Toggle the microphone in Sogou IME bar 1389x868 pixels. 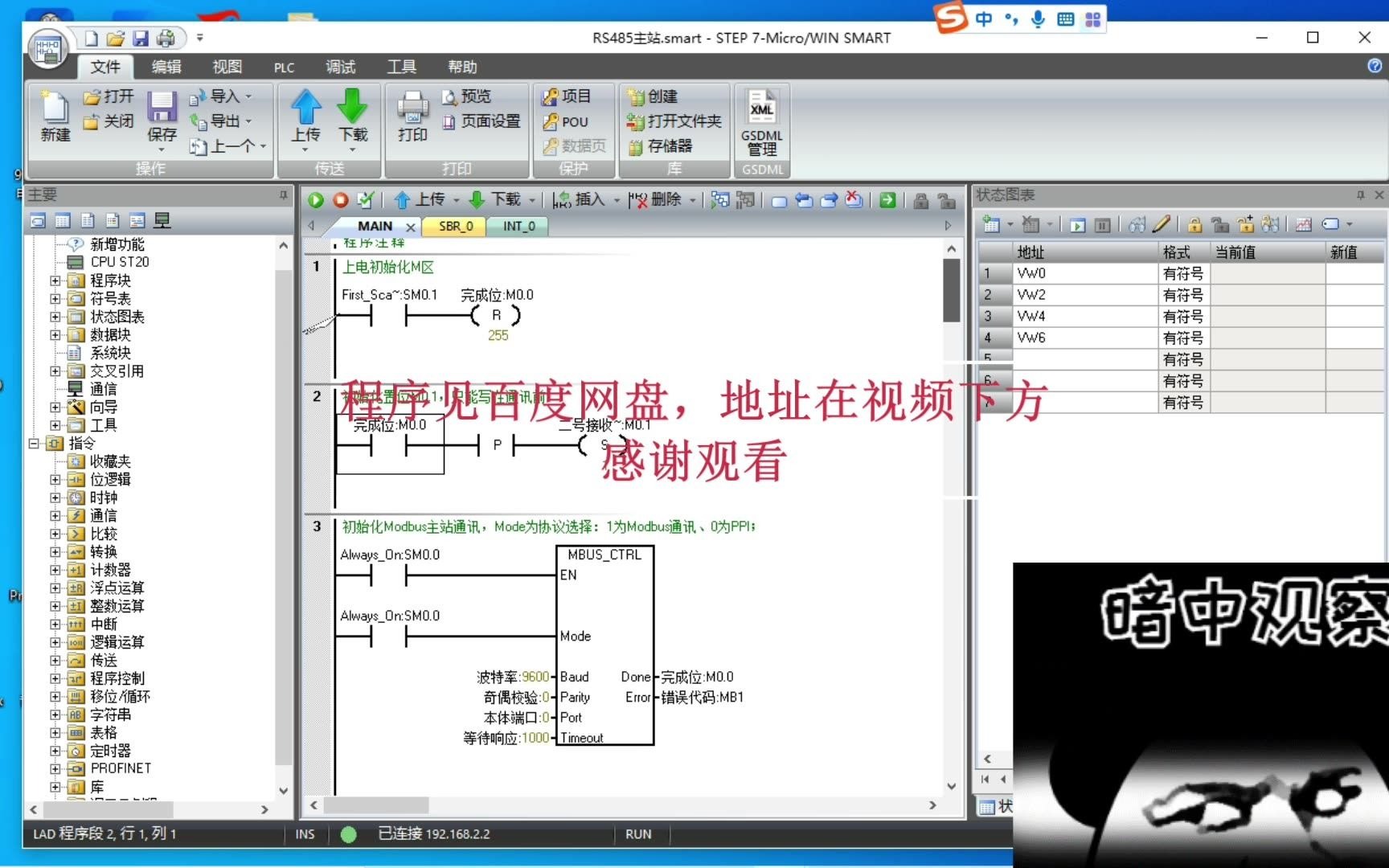click(1038, 19)
